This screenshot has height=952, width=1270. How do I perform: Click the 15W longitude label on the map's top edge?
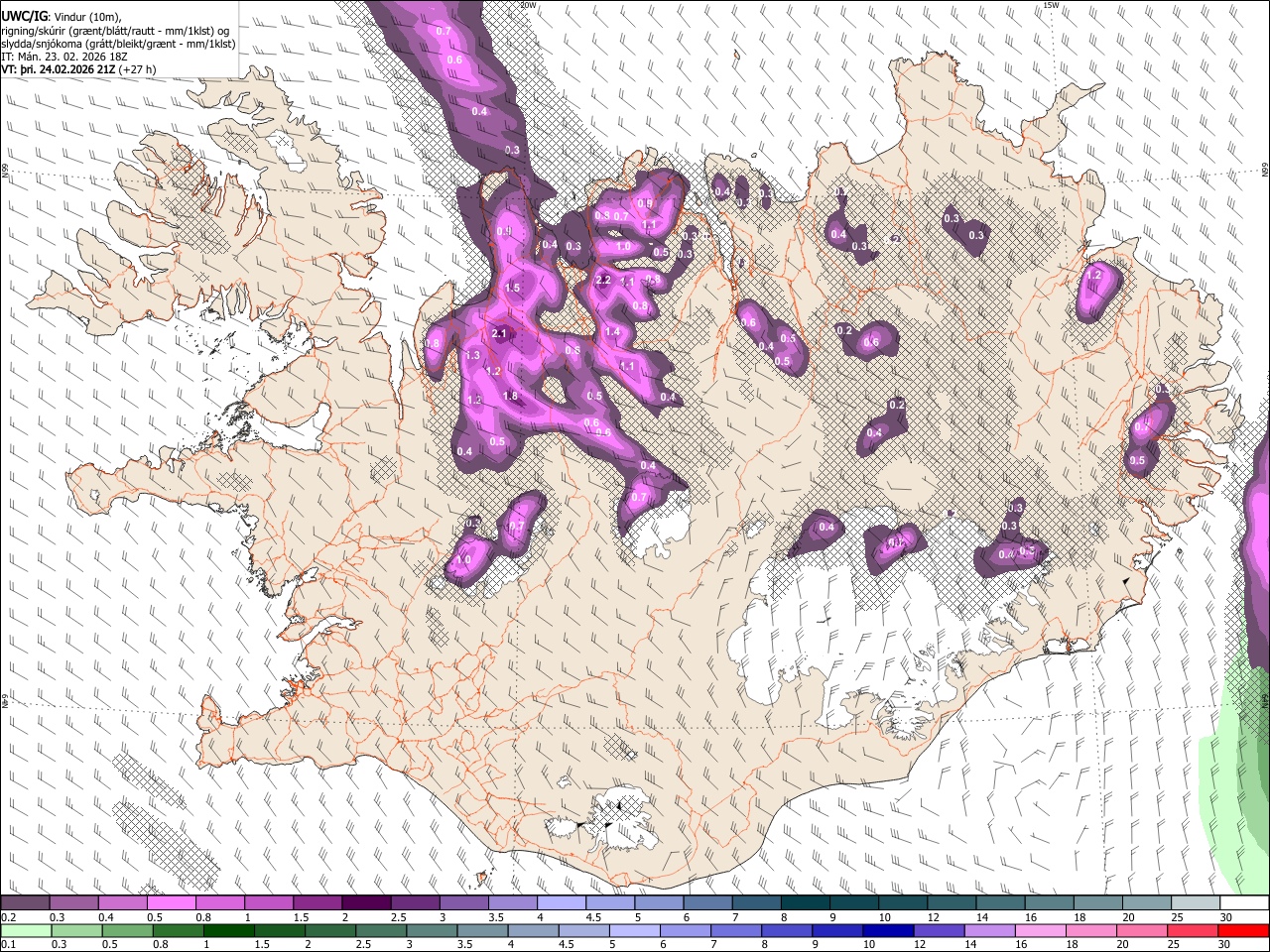click(x=1052, y=5)
